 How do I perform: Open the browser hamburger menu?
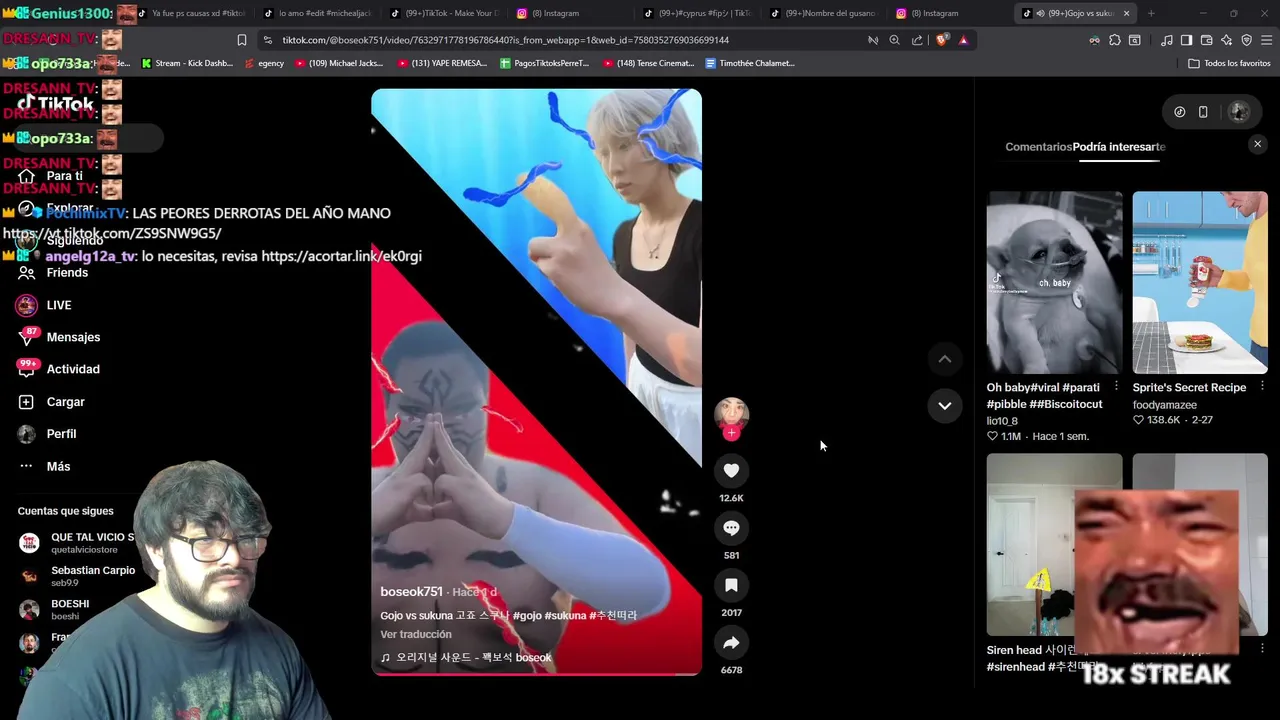coord(1266,40)
